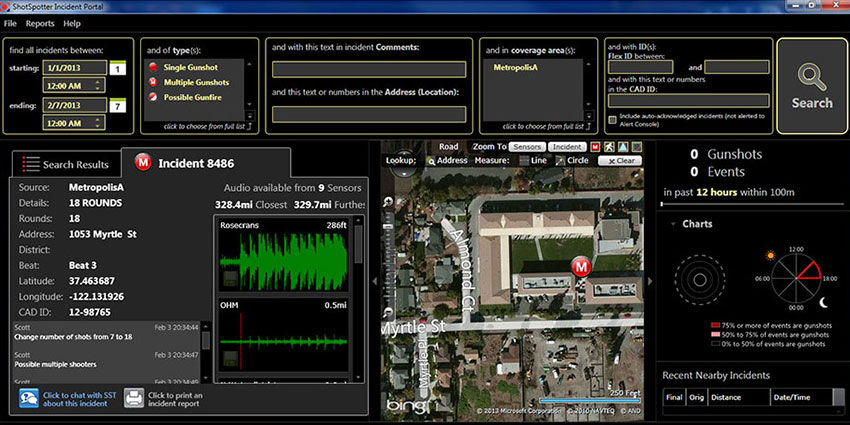The width and height of the screenshot is (850, 425).
Task: Click the starting date field 1/1/2013
Action: pyautogui.click(x=74, y=68)
